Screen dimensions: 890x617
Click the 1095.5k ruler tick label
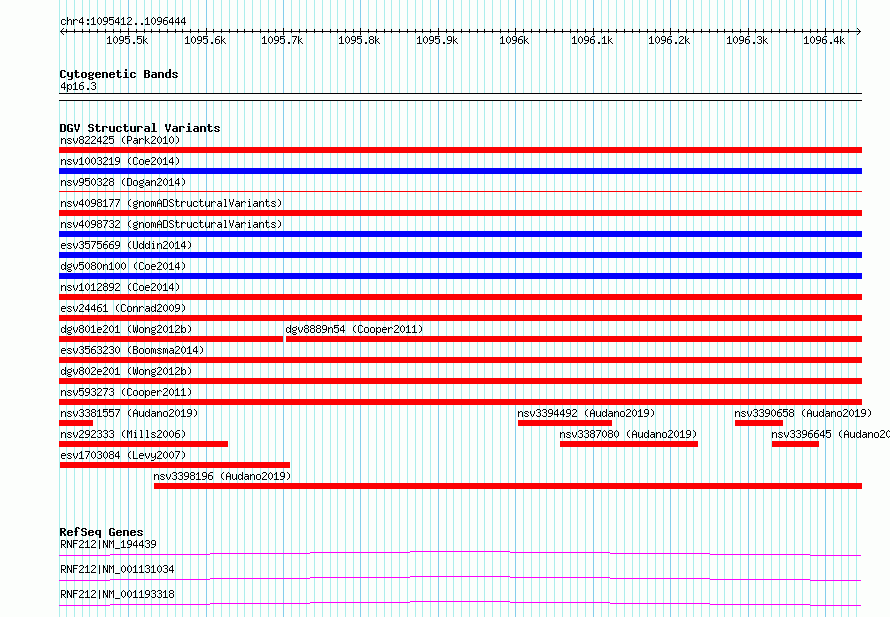127,40
